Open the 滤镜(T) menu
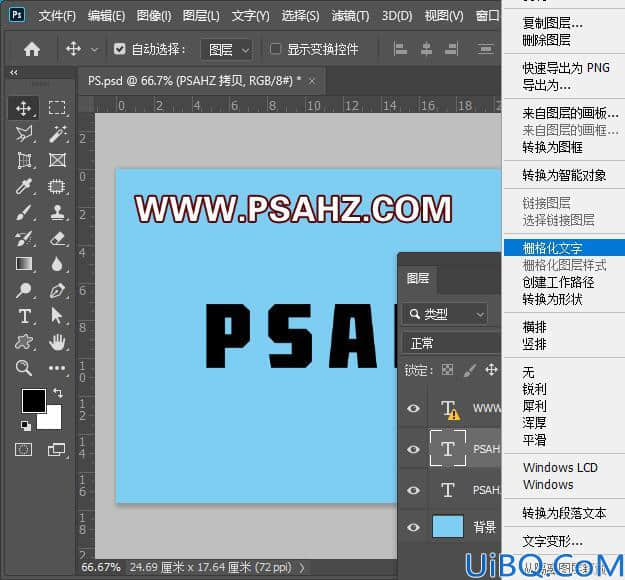Viewport: 625px width, 580px height. click(350, 16)
